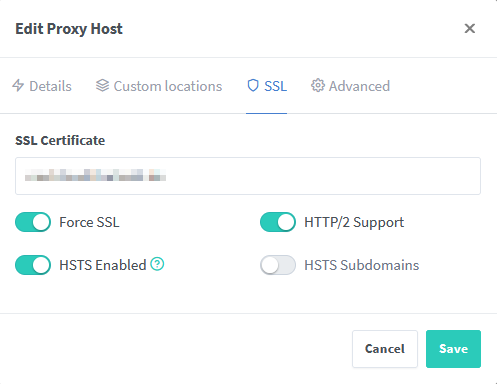
Task: Disable the HSTS Enabled toggle
Action: coord(33,265)
